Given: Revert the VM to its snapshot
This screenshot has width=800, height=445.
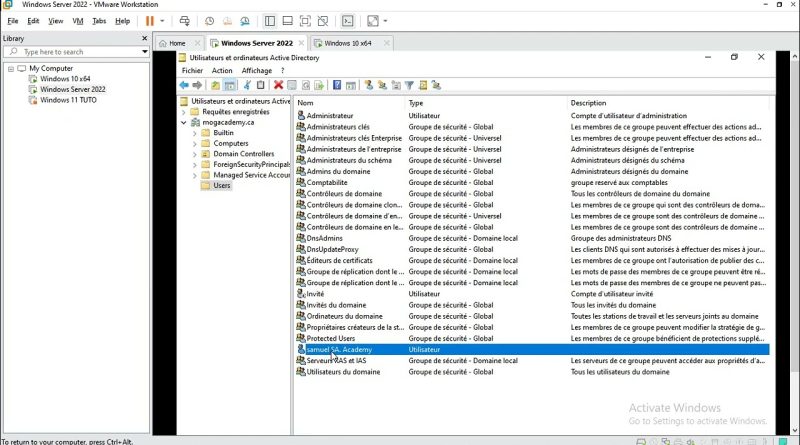Looking at the screenshot, I should click(227, 21).
